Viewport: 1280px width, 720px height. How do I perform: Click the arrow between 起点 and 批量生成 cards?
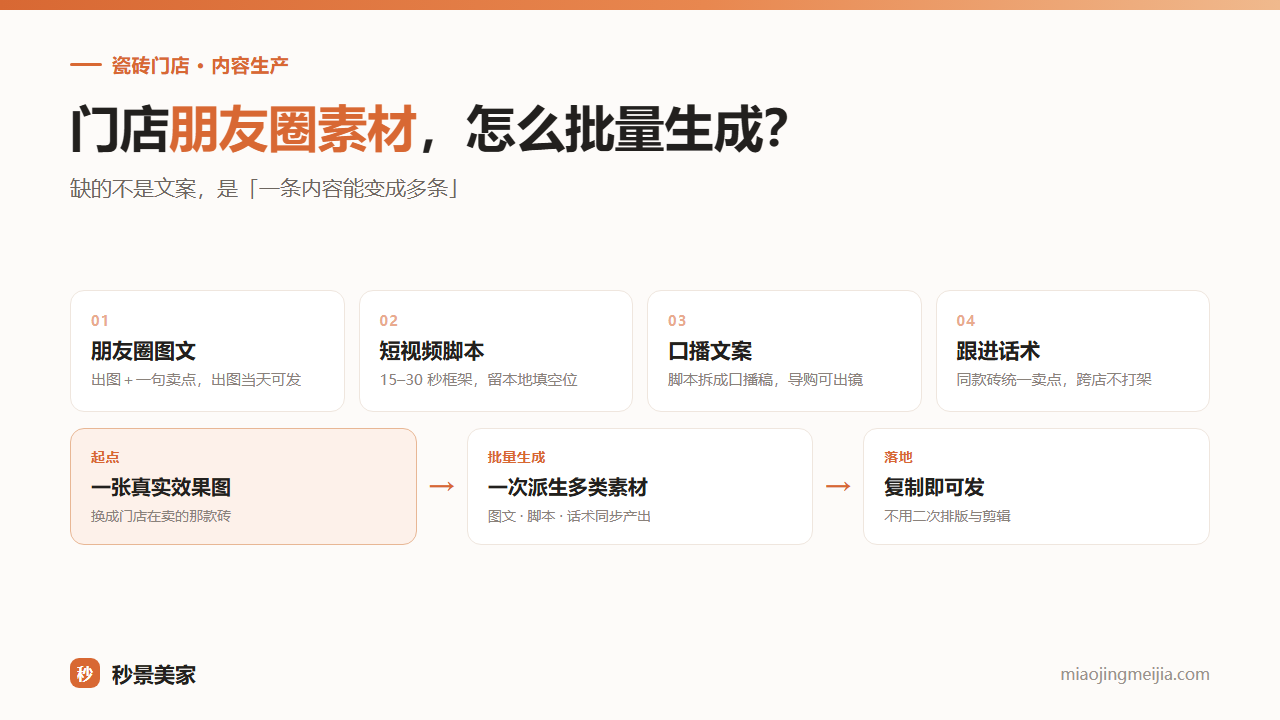(x=442, y=486)
